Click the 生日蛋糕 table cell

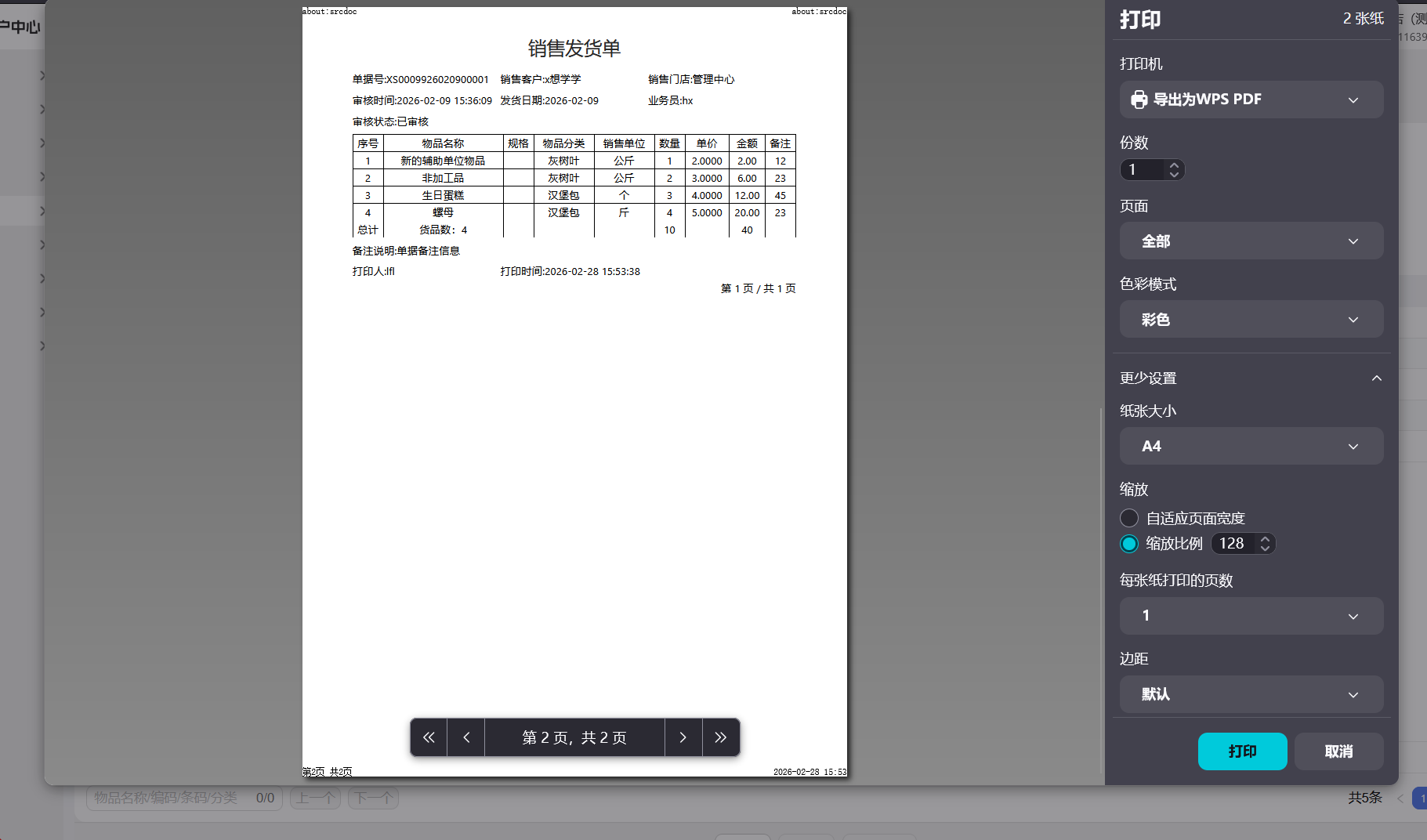pos(443,195)
